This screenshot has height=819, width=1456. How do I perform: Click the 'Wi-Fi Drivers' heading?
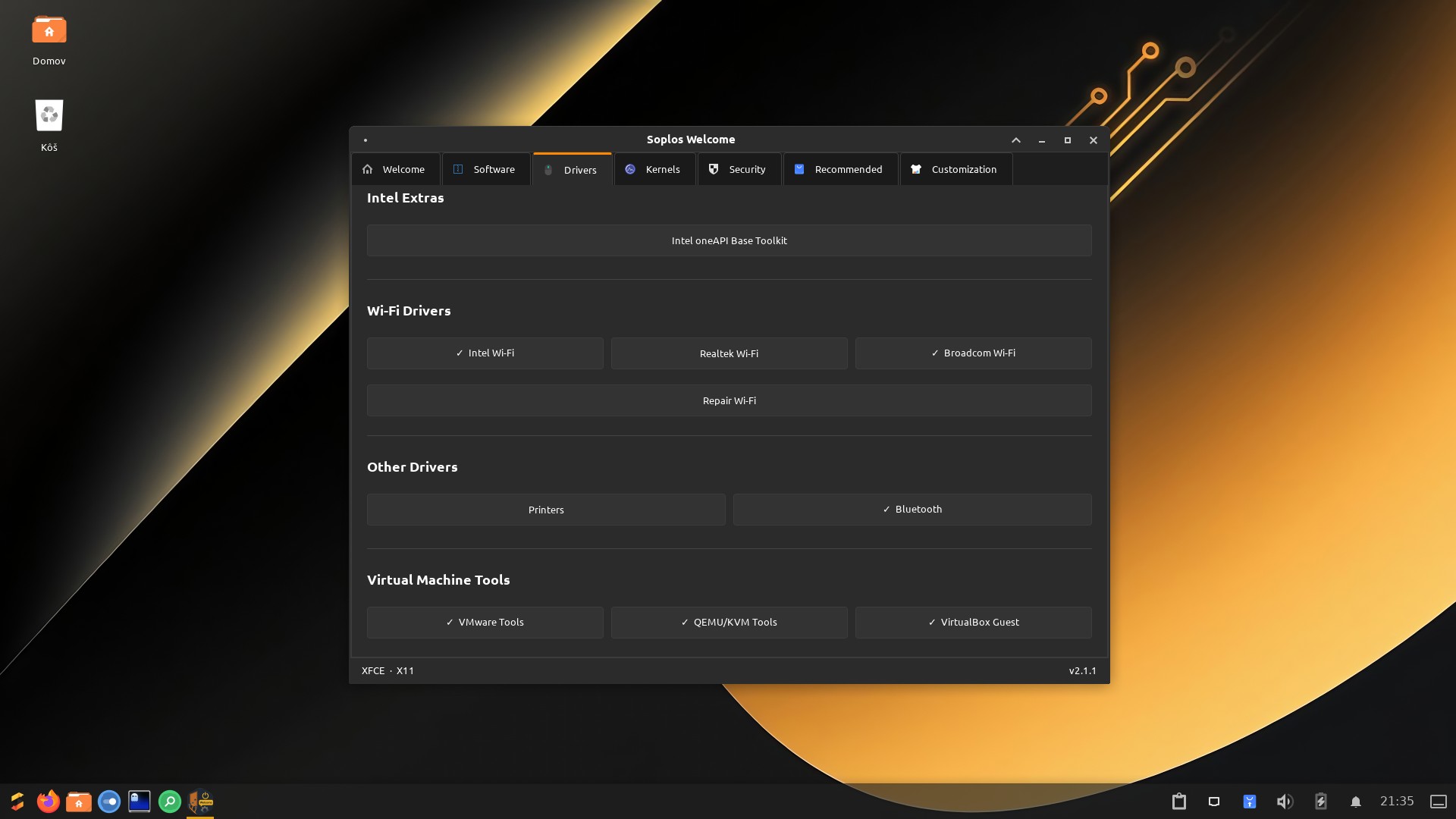click(x=409, y=311)
